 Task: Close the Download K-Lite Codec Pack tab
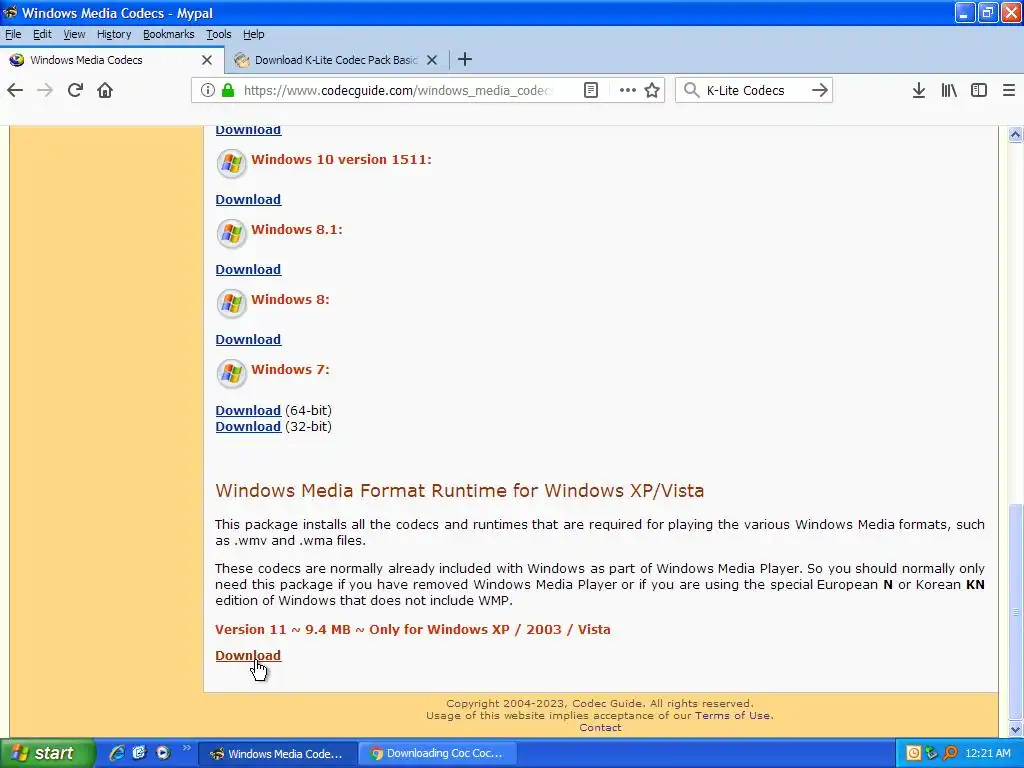tap(432, 60)
